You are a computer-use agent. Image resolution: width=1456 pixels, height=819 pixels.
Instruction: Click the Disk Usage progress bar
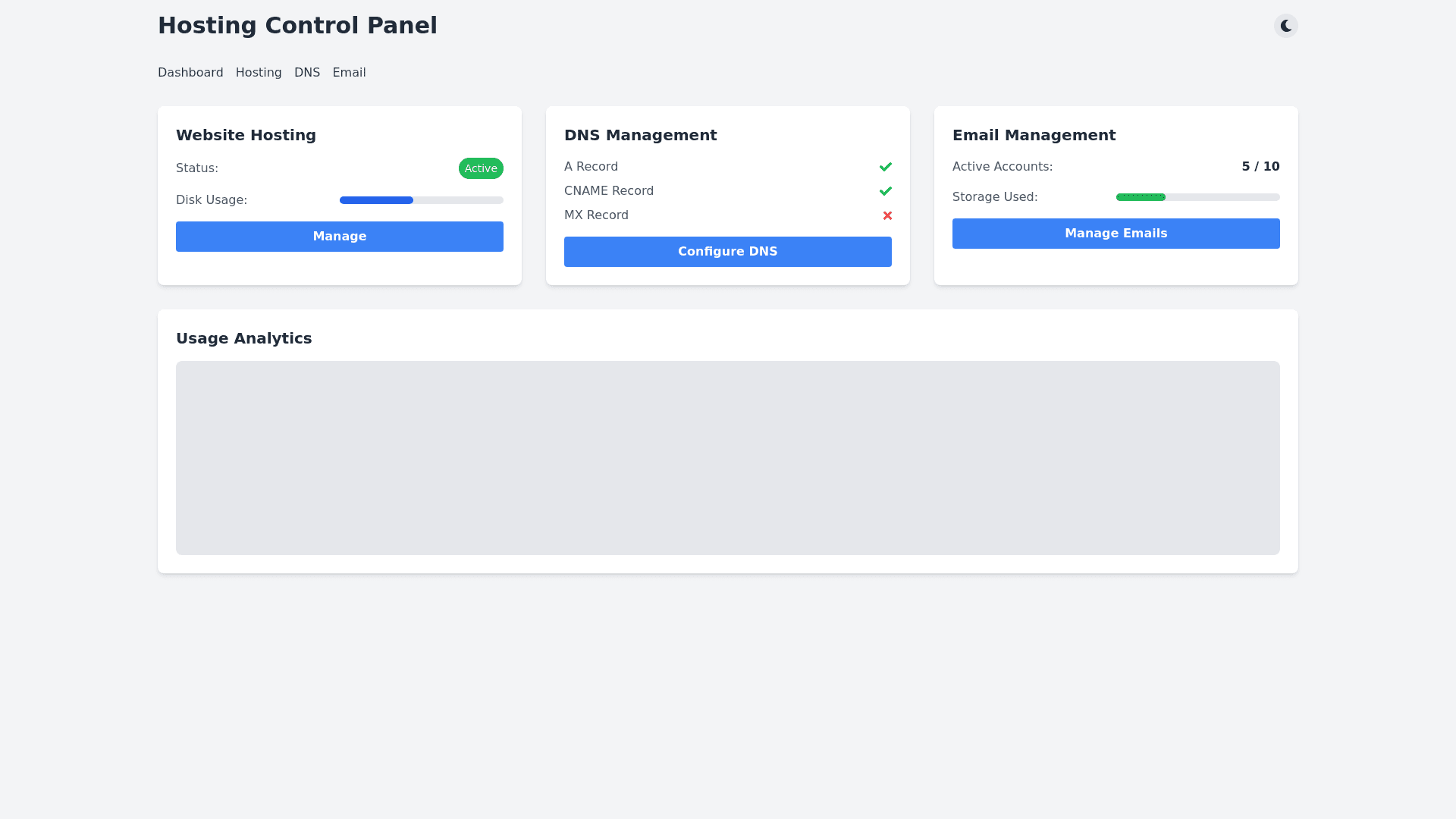[x=421, y=200]
